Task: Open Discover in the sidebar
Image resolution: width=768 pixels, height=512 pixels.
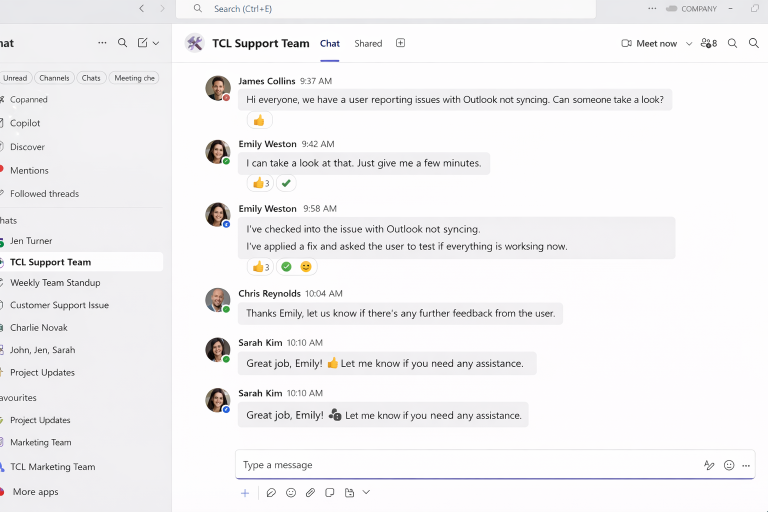Action: pos(27,146)
